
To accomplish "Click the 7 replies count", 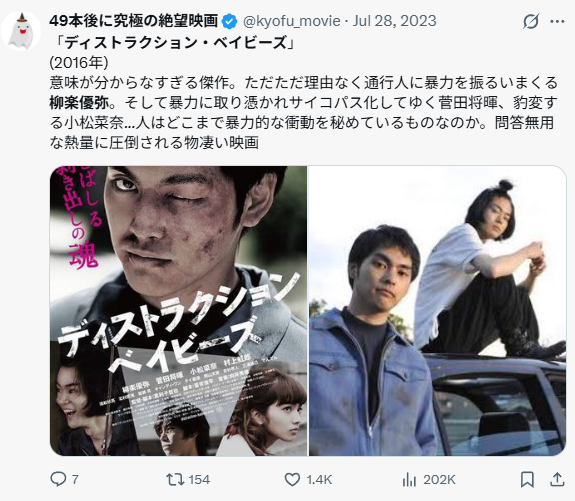I will pos(75,479).
